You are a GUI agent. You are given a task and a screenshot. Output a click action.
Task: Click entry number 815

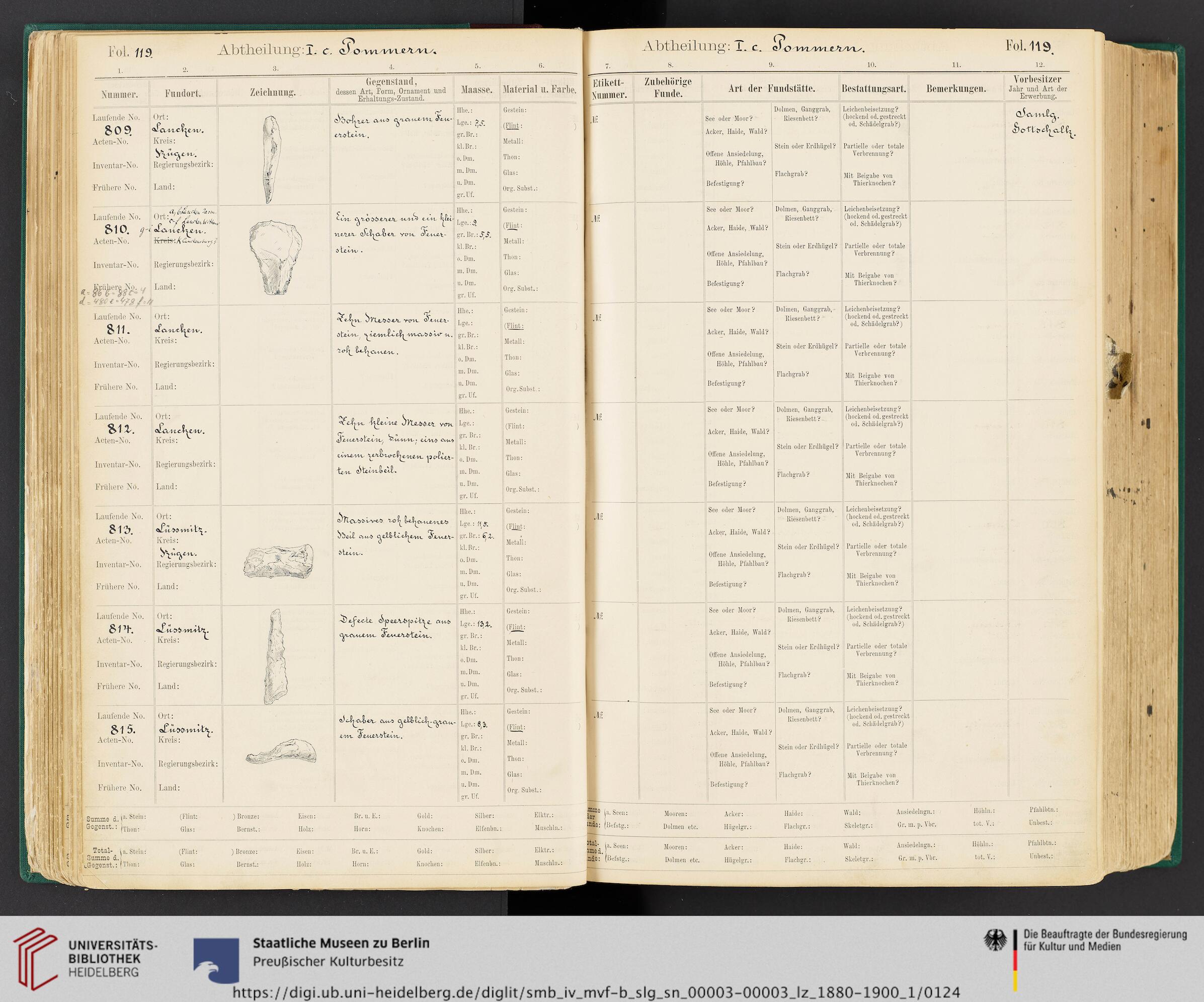[122, 729]
